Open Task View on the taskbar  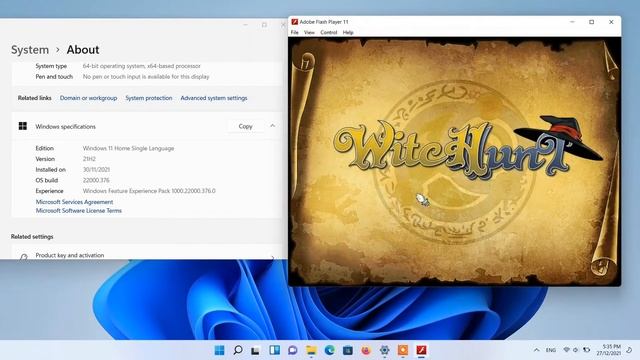256,350
